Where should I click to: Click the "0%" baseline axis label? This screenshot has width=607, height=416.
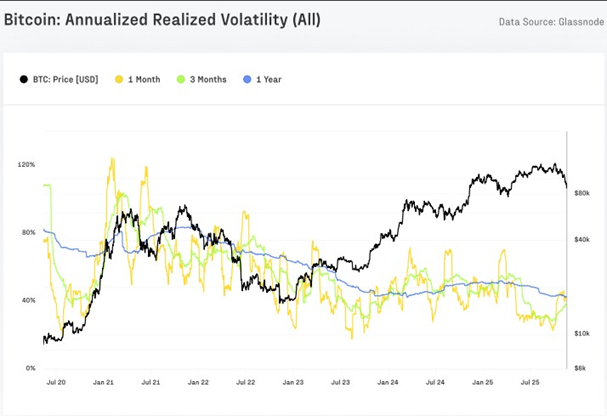pyautogui.click(x=30, y=368)
